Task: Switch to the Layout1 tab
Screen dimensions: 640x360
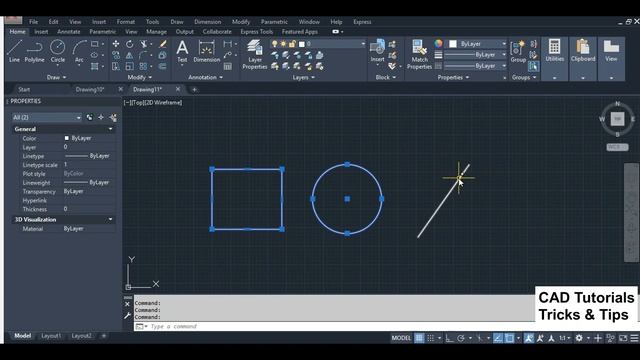Action: tap(51, 336)
